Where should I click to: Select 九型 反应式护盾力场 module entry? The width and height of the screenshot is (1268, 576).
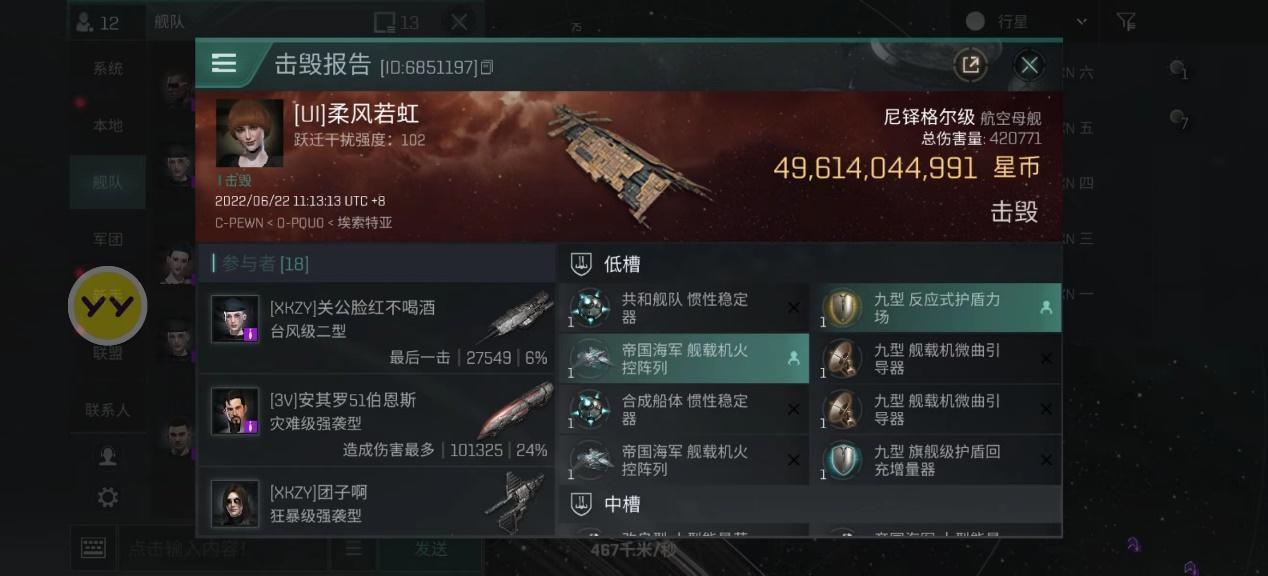click(936, 308)
